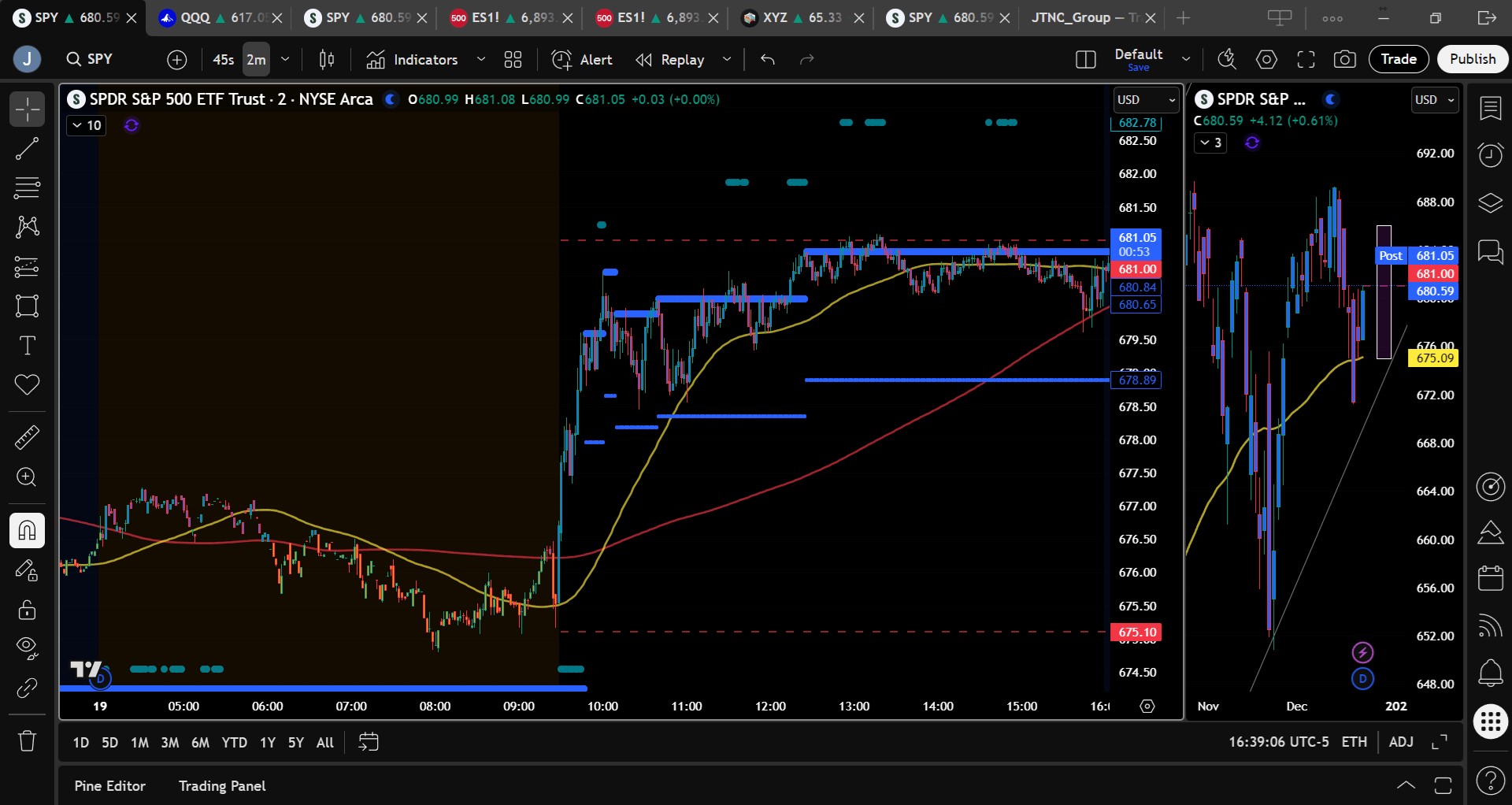Open the notifications bell panel
The height and width of the screenshot is (805, 1512).
[x=1491, y=673]
